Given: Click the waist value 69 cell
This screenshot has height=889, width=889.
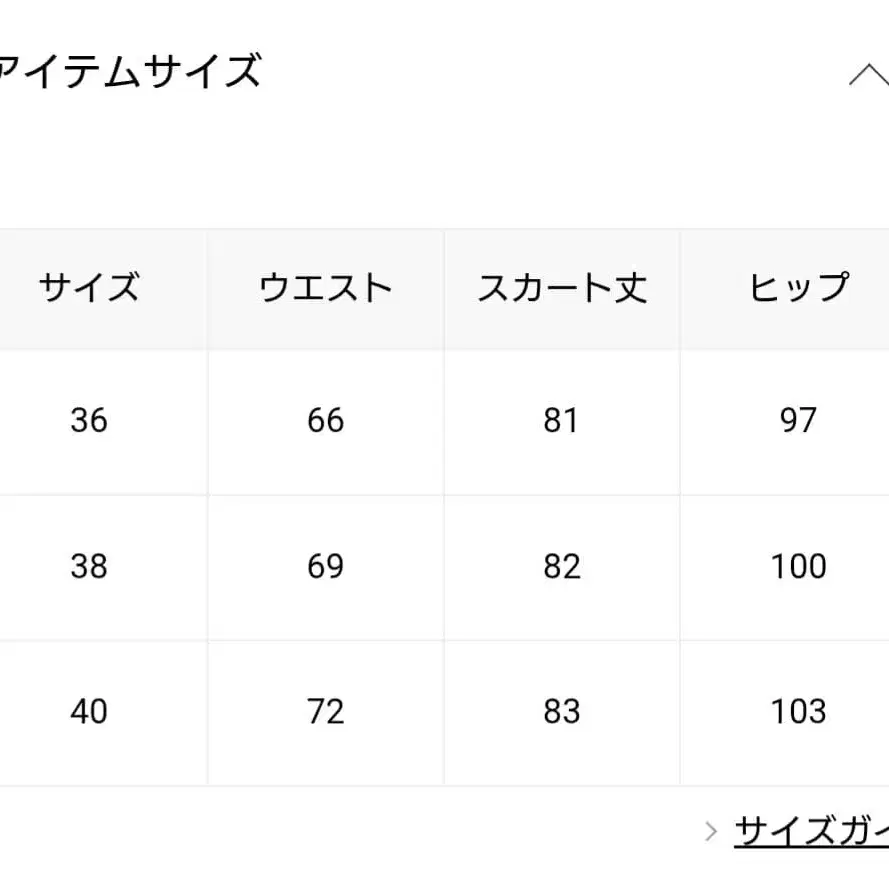Looking at the screenshot, I should point(325,566).
